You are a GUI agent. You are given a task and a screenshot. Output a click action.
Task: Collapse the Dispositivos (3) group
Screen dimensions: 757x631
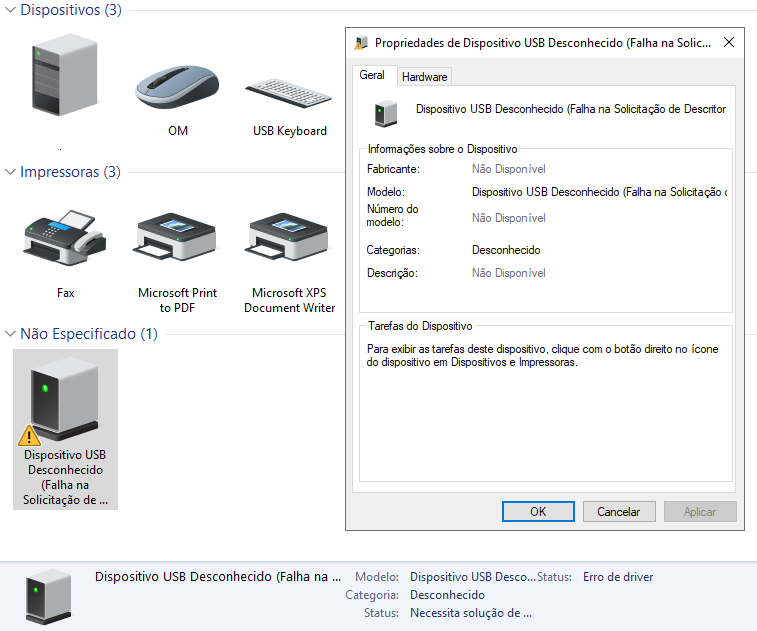point(10,9)
